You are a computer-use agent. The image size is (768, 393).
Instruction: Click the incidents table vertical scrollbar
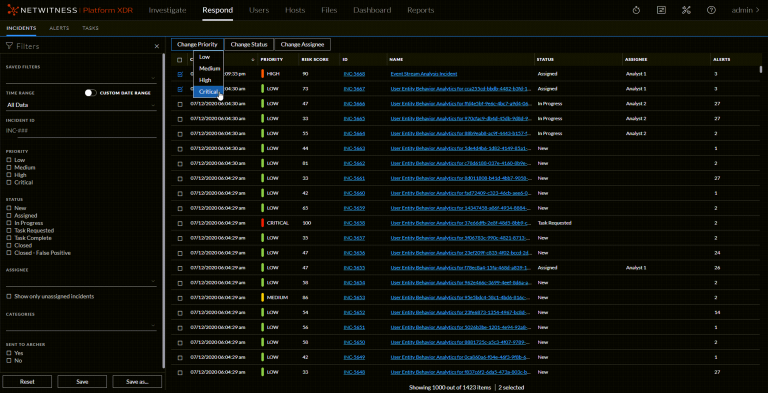pyautogui.click(x=761, y=70)
